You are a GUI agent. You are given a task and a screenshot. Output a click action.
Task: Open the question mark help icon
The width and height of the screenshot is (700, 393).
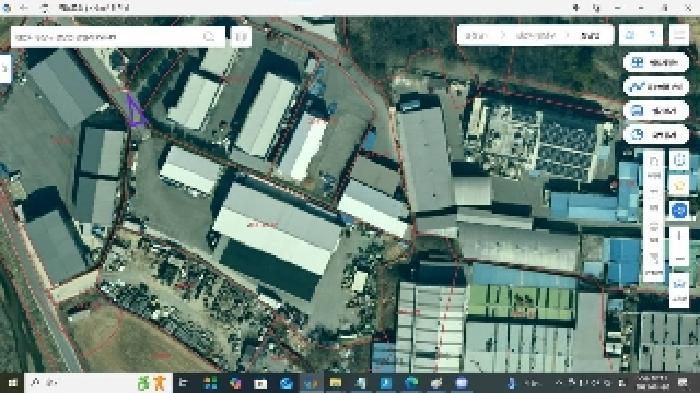tap(652, 35)
